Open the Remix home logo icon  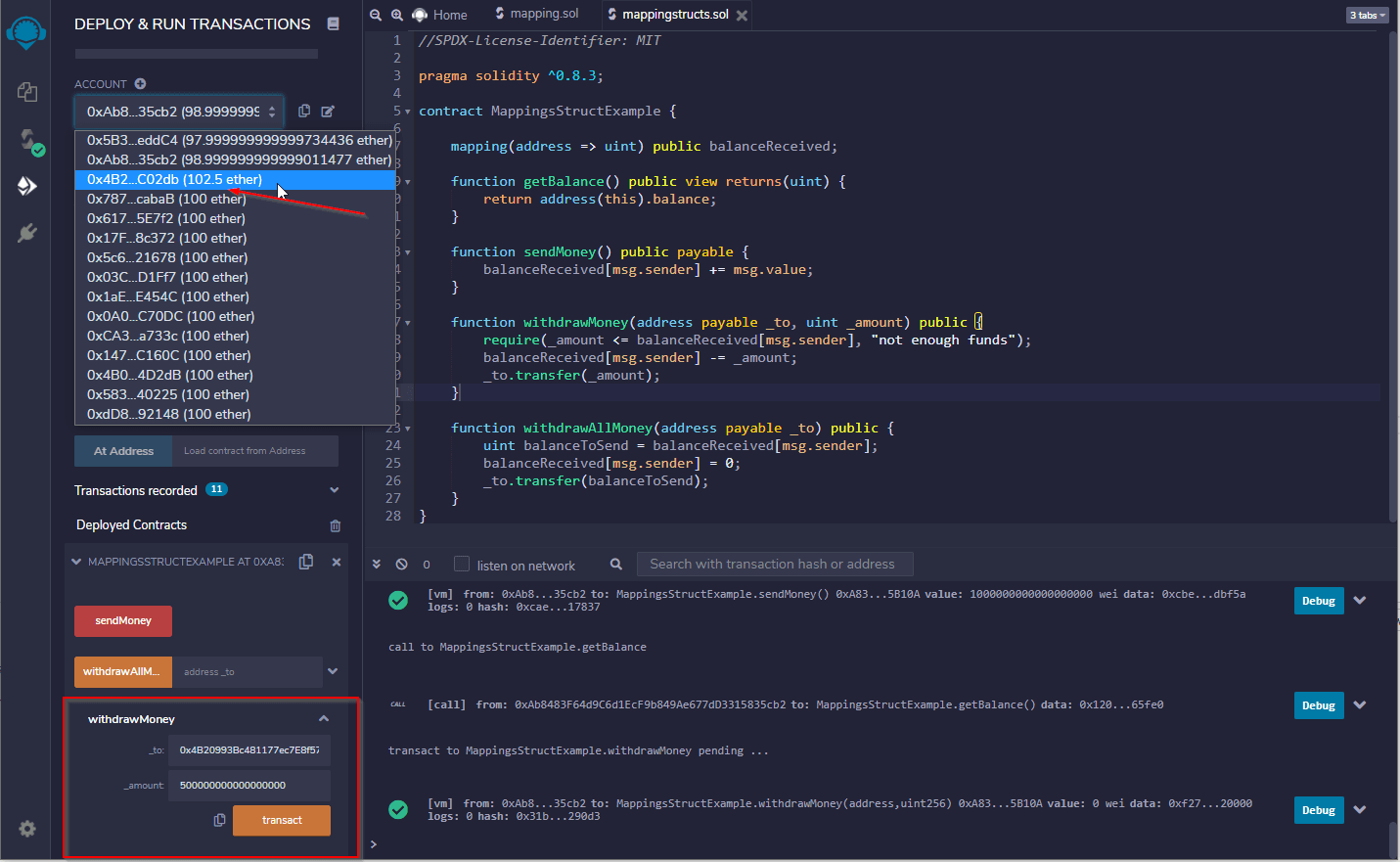pyautogui.click(x=26, y=33)
